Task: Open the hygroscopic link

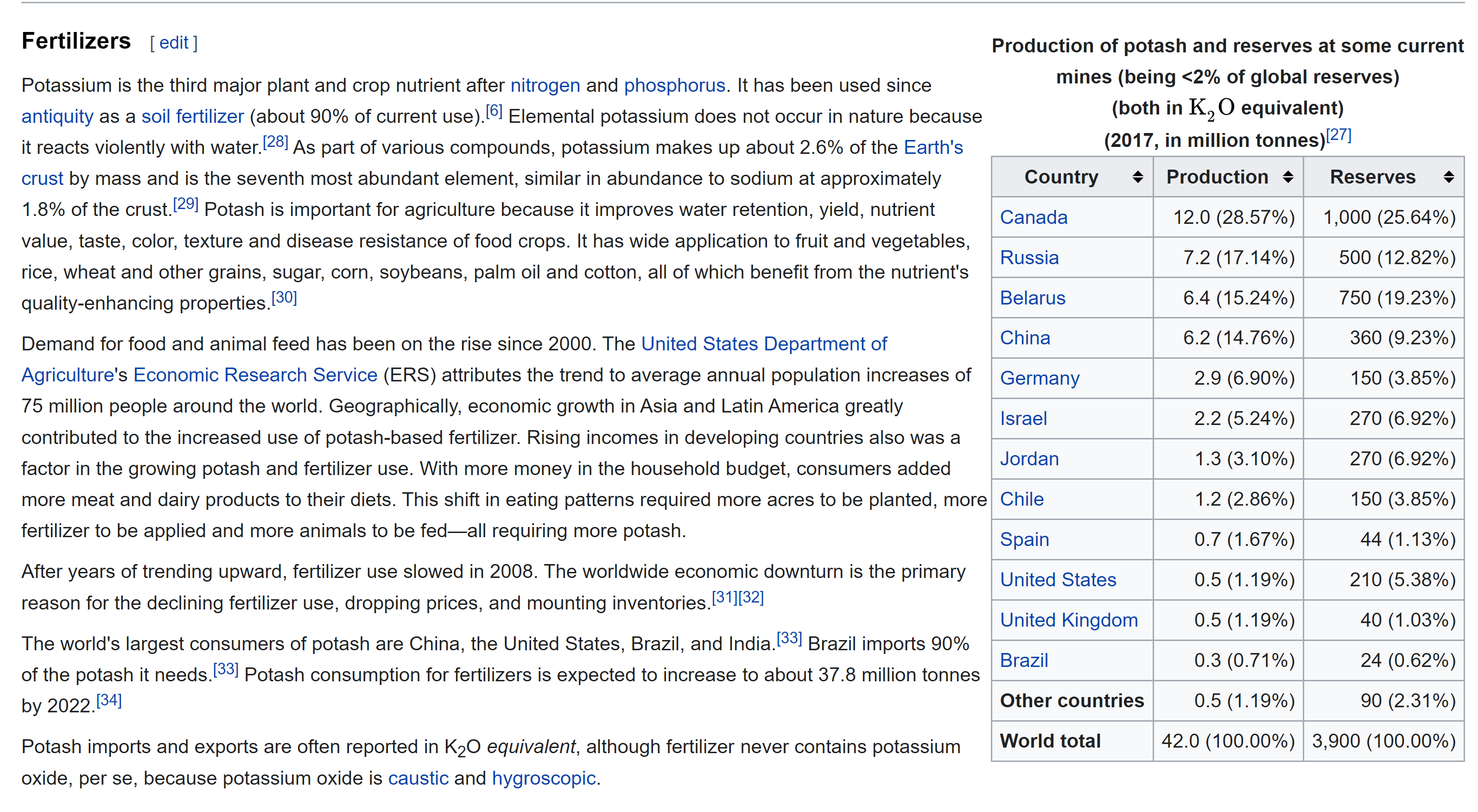Action: coord(544,778)
